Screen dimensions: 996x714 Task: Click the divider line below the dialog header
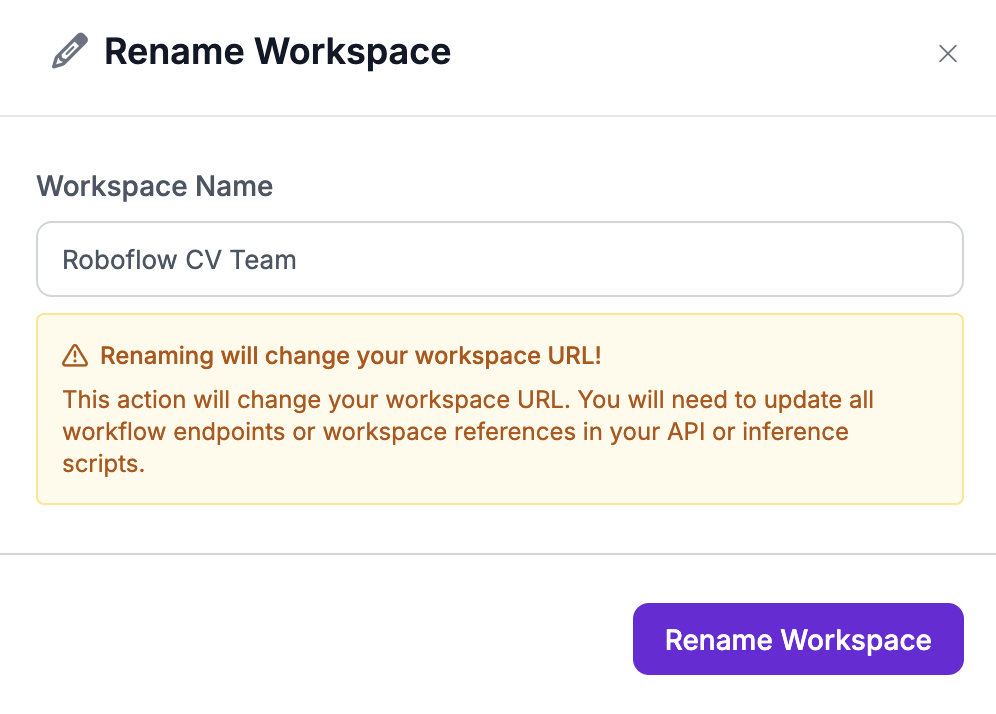pyautogui.click(x=498, y=116)
